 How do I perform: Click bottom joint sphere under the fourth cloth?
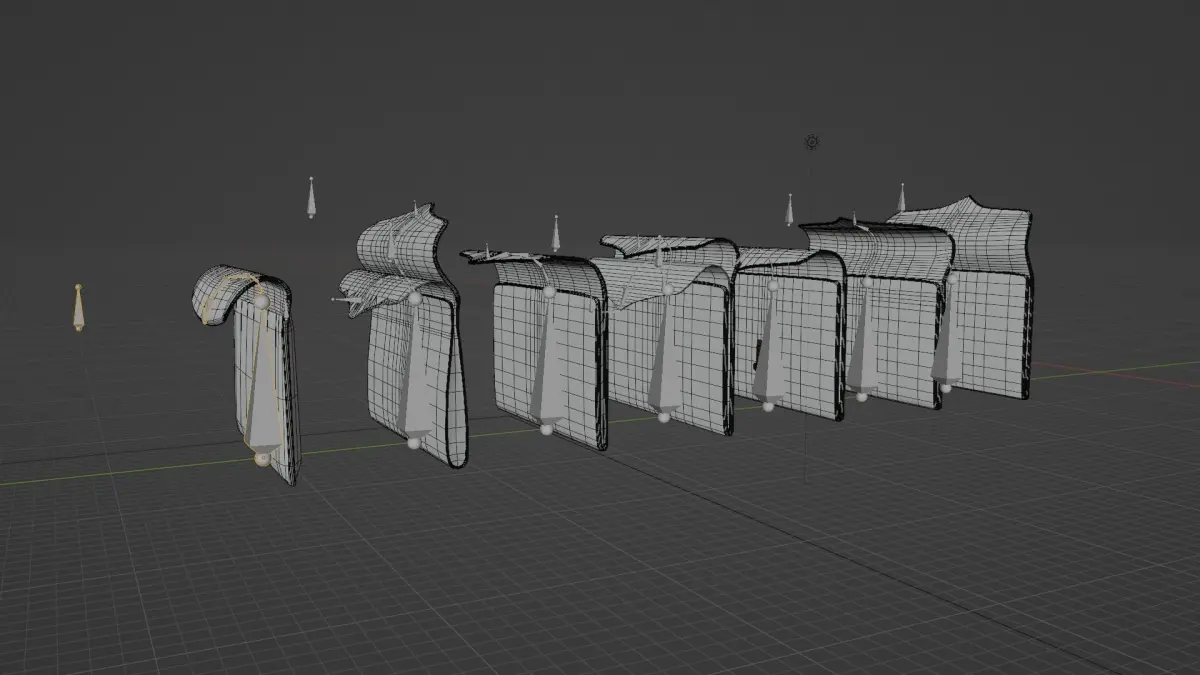663,417
